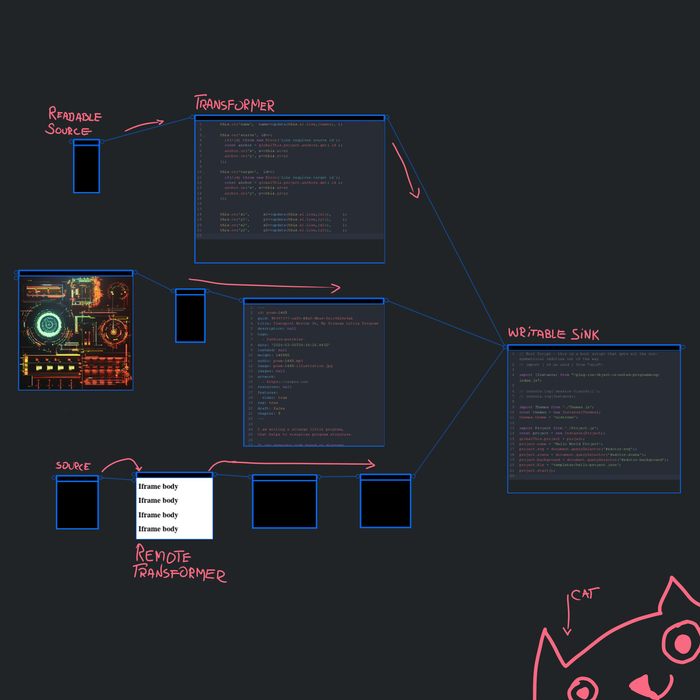Click the central YAML metadata code node

pos(313,373)
